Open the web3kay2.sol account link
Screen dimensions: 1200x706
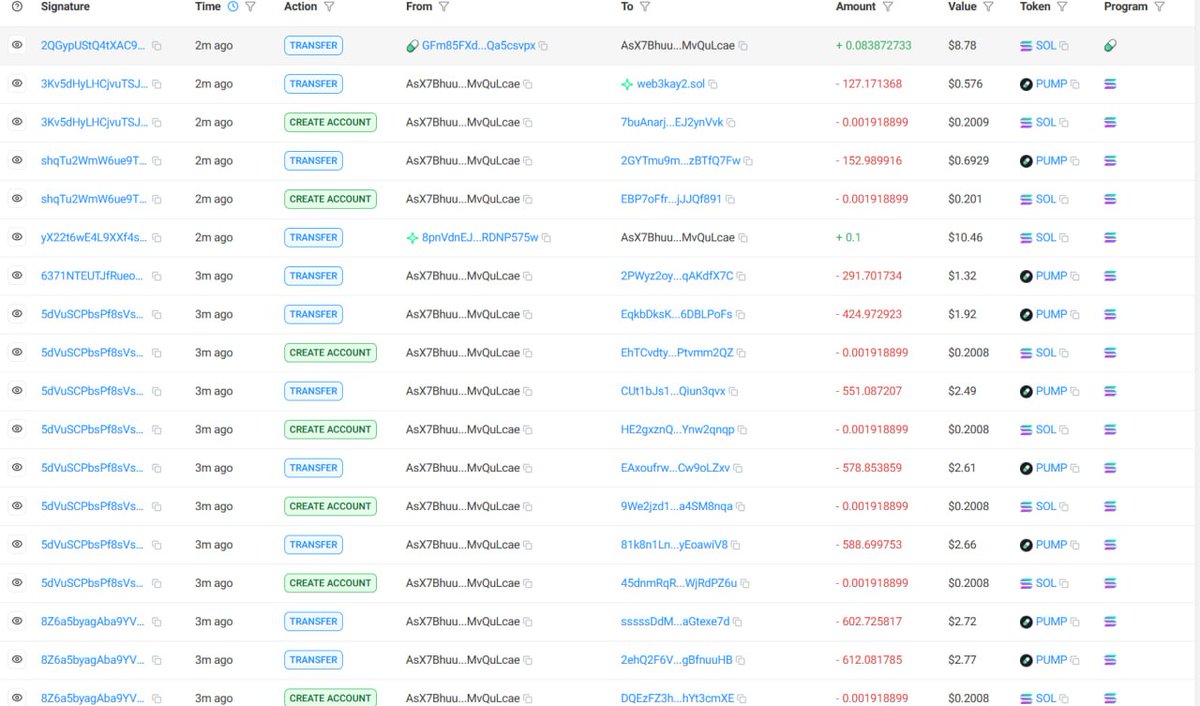pos(670,84)
